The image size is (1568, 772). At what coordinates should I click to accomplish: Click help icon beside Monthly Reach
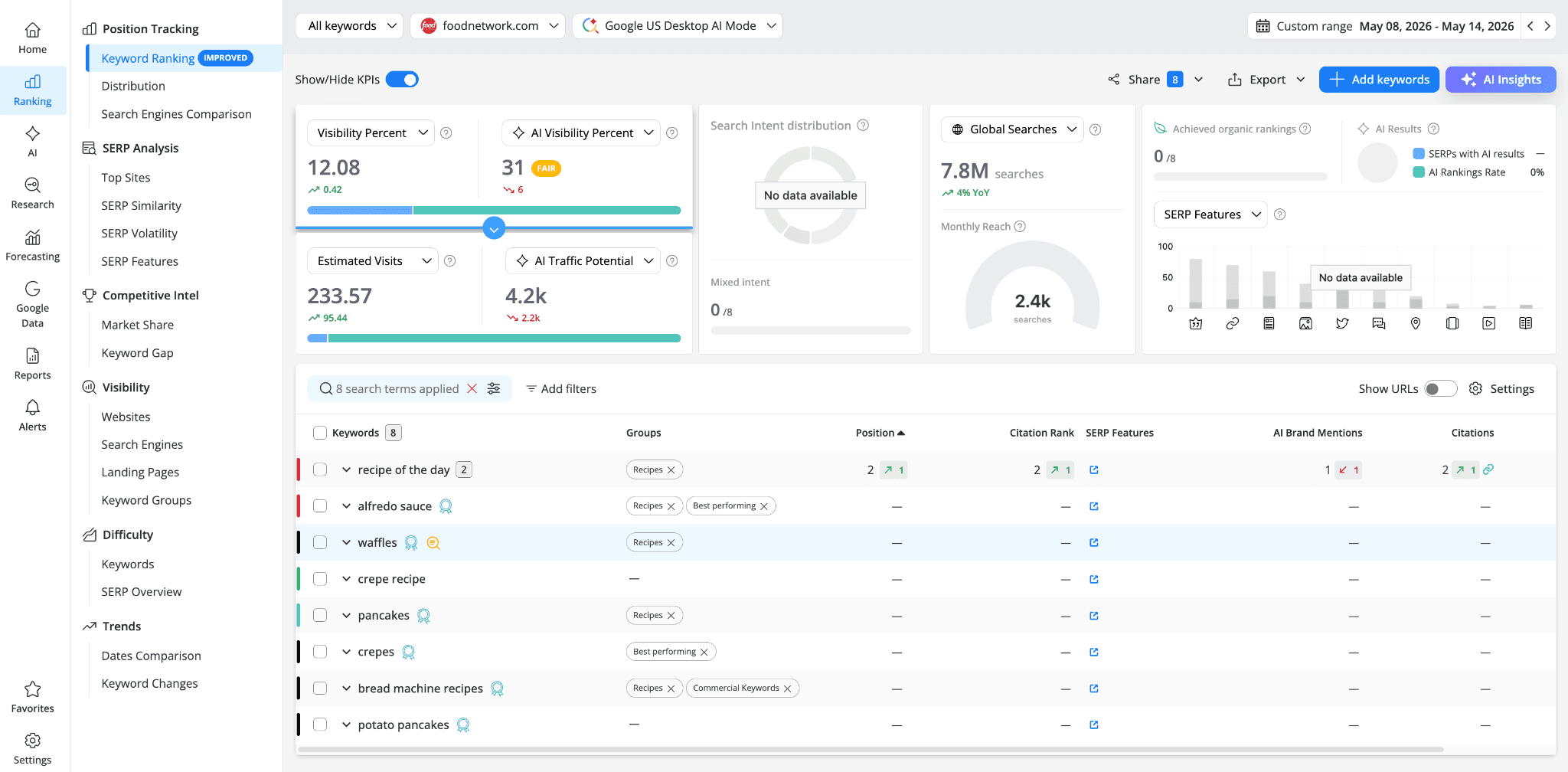(1020, 226)
